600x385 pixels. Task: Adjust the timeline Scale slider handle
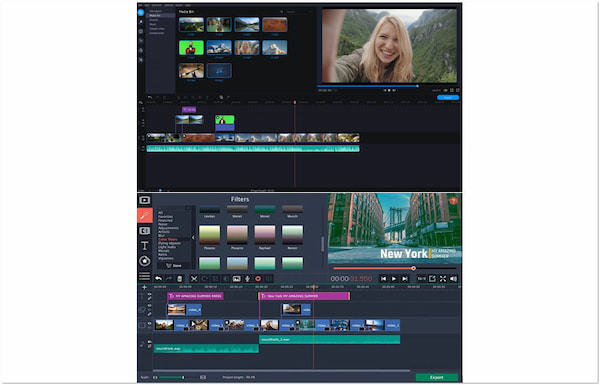[183, 378]
